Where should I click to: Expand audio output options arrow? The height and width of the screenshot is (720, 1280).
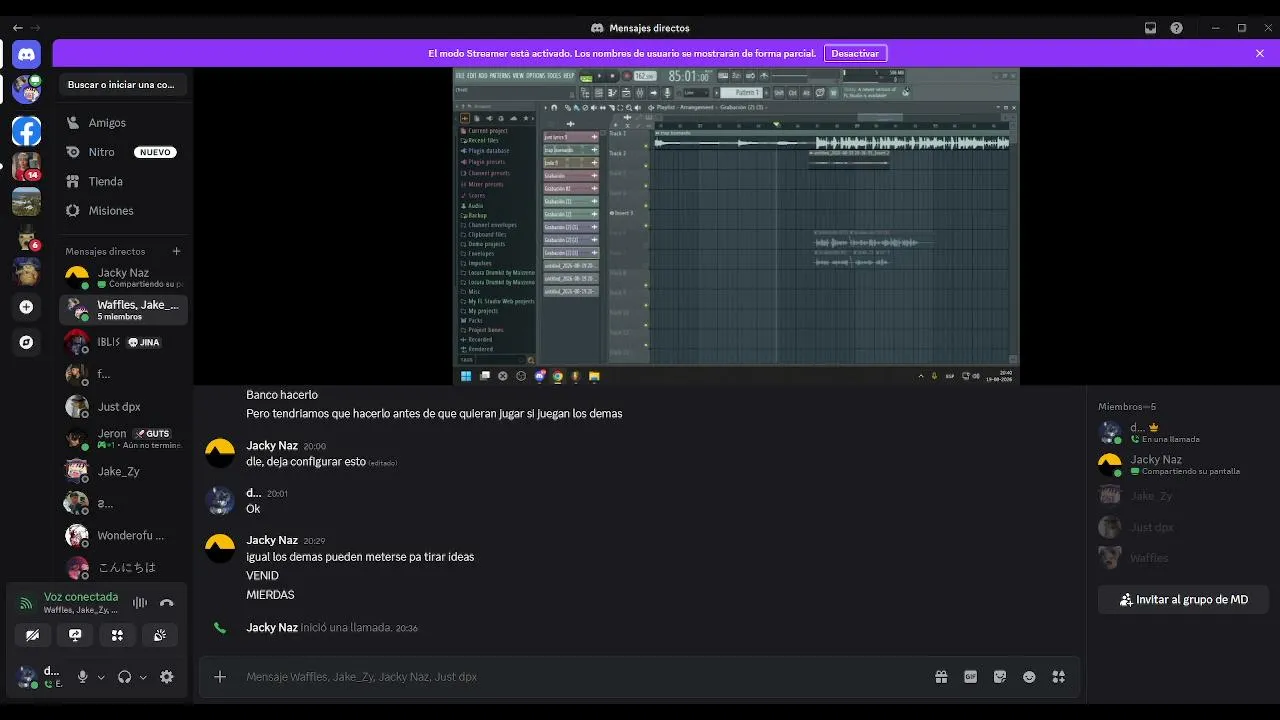click(x=143, y=677)
